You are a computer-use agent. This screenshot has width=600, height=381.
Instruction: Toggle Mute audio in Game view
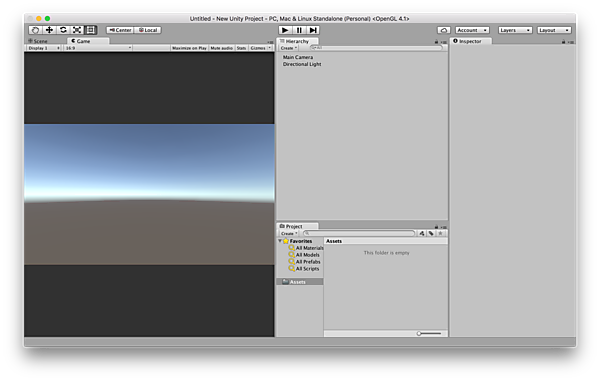click(x=221, y=48)
